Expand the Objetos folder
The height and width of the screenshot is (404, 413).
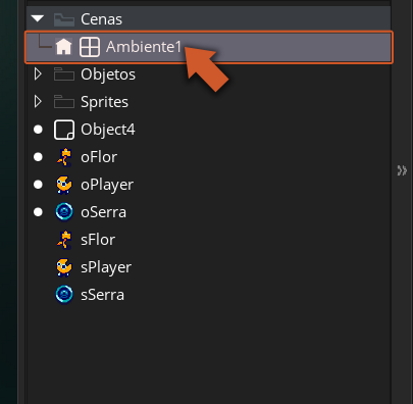coord(38,74)
